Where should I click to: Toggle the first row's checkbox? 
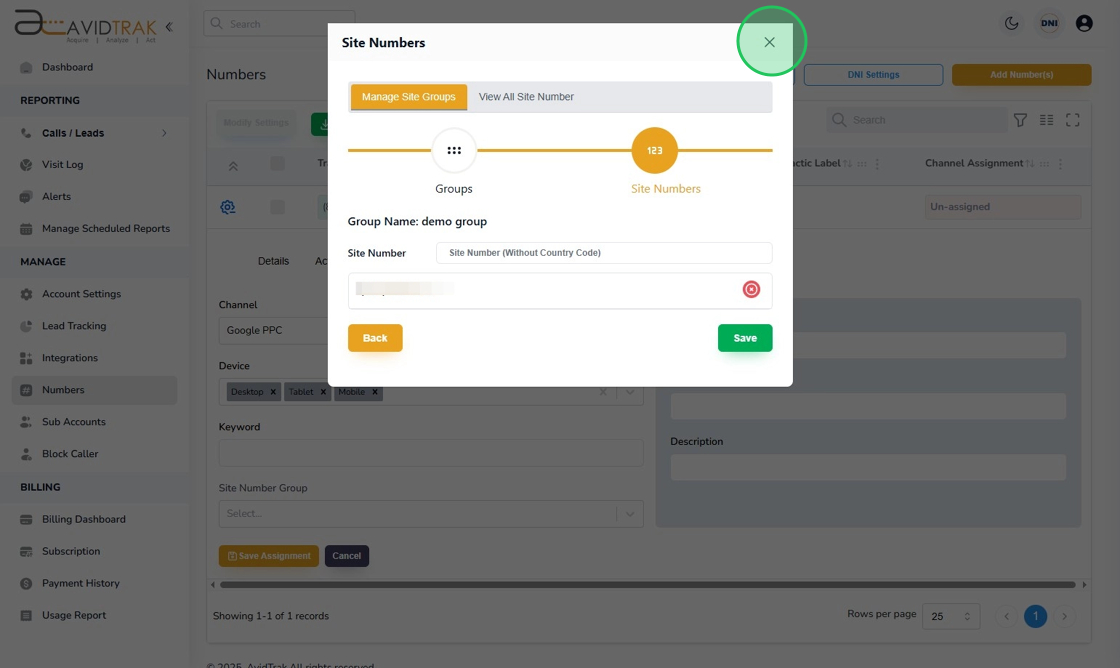tap(277, 207)
